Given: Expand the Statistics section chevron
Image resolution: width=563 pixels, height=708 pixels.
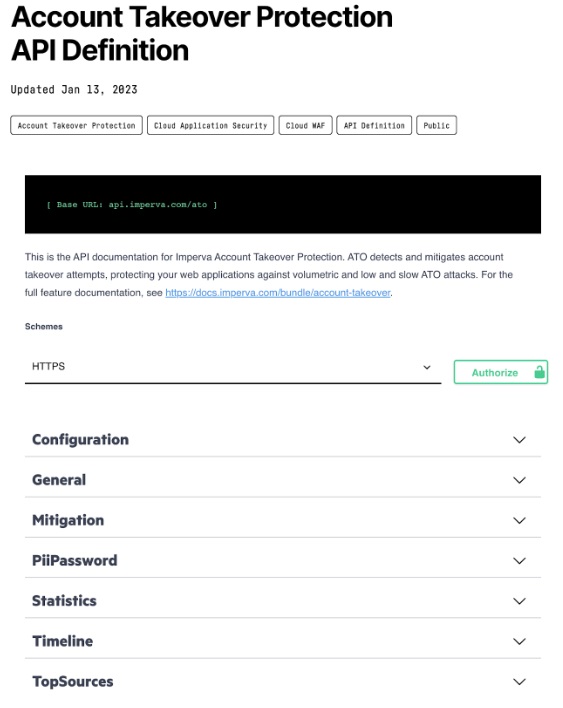Looking at the screenshot, I should point(519,601).
